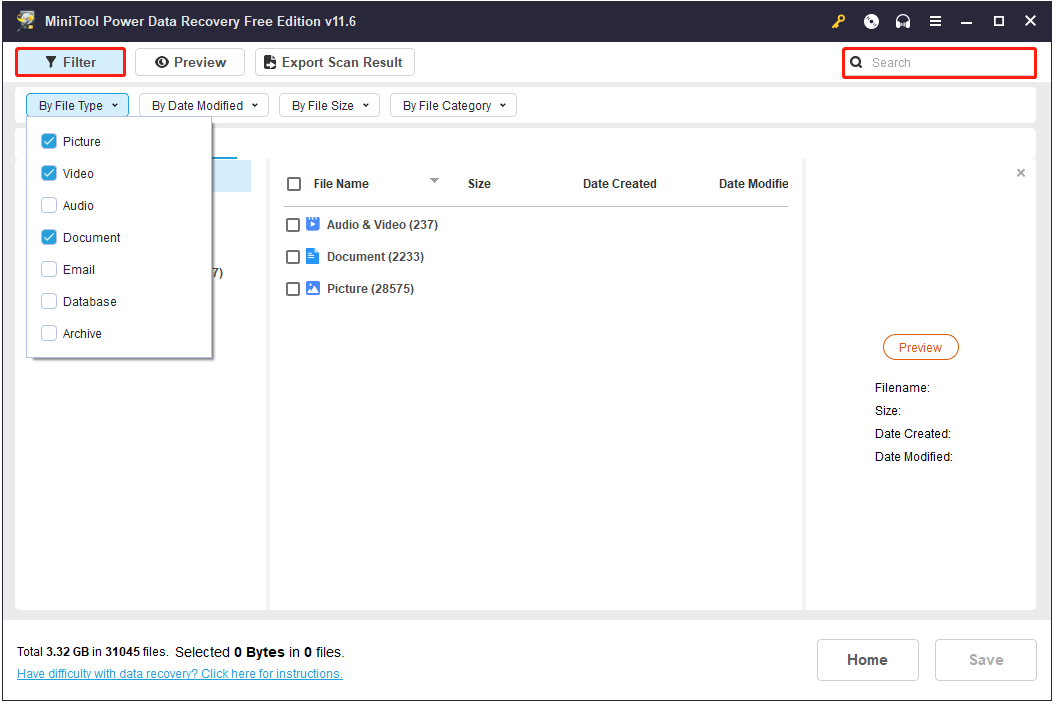This screenshot has width=1055, height=704.
Task: Open the By Date Modified dropdown
Action: click(x=204, y=106)
